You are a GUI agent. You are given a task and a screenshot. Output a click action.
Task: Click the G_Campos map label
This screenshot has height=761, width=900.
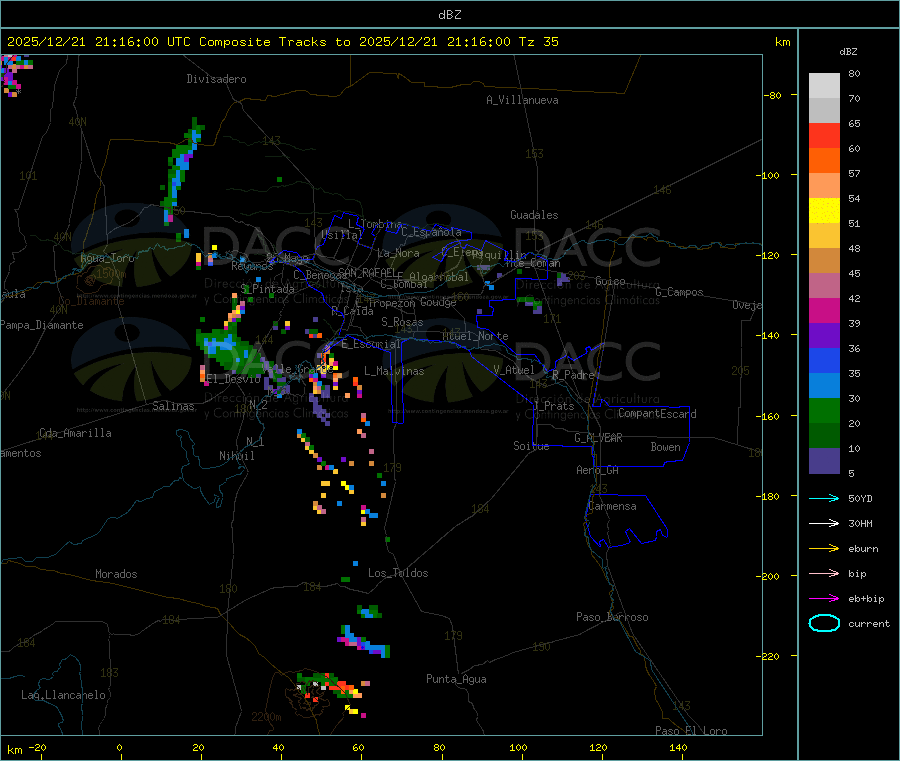[x=680, y=292]
